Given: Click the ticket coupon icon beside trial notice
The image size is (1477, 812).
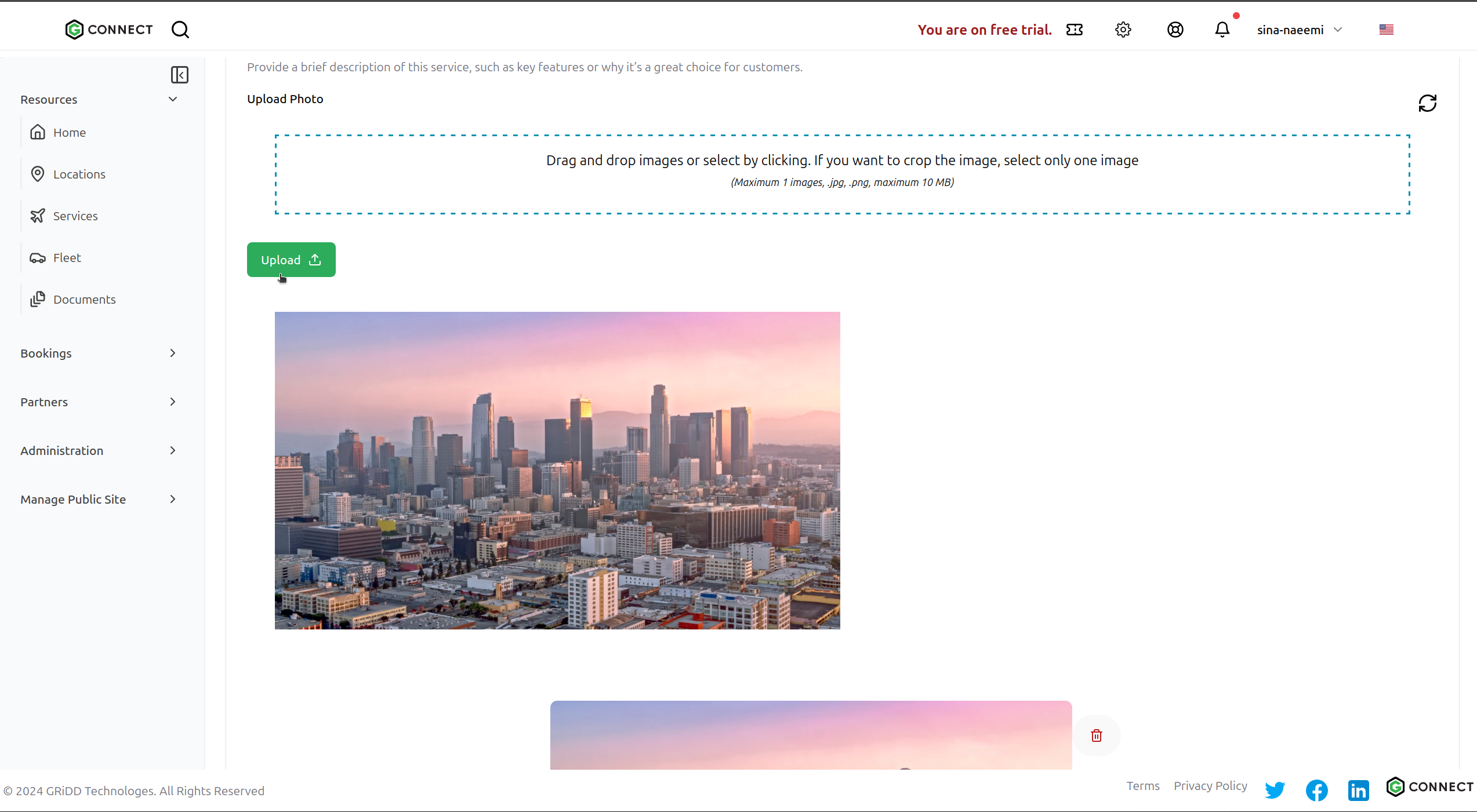Looking at the screenshot, I should (1074, 30).
